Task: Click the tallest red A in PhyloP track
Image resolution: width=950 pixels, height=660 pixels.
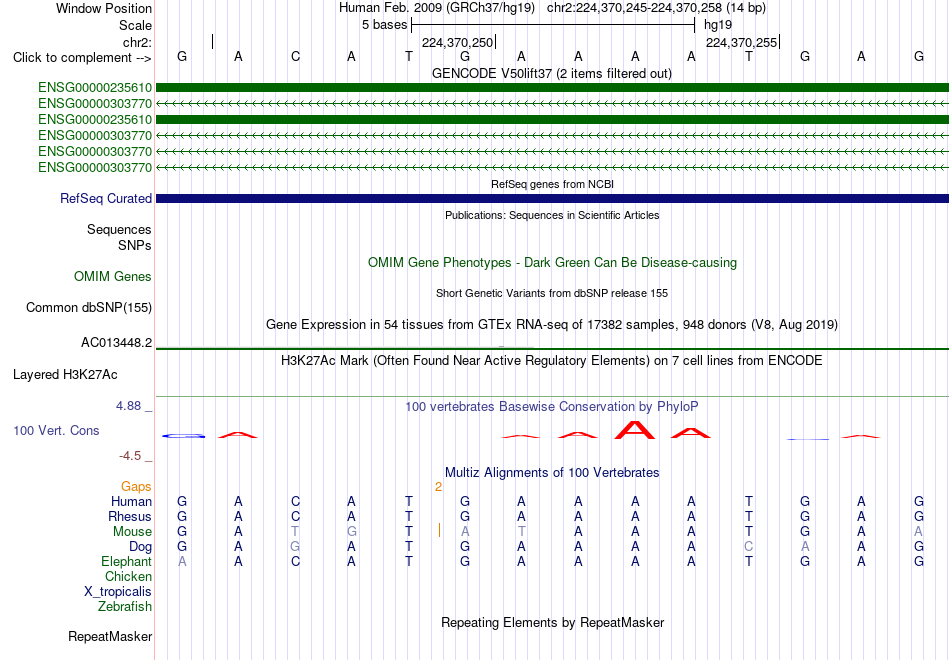Action: click(x=634, y=430)
